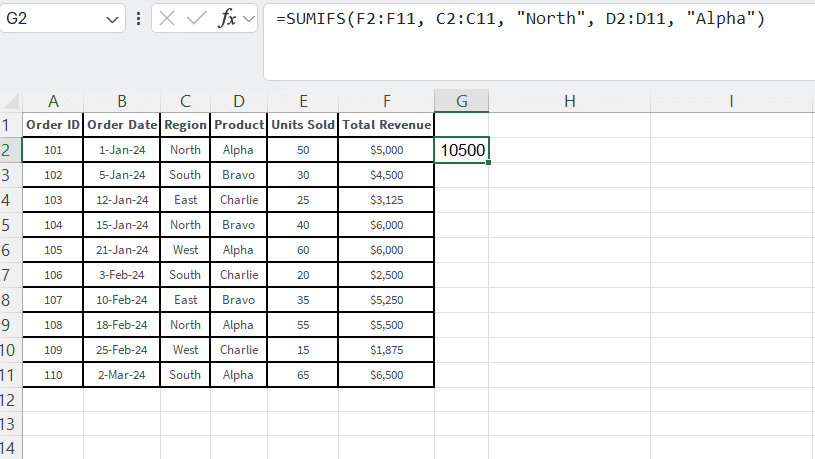Click the fill handle of cell G2
Screen dimensions: 815x459
pyautogui.click(x=489, y=163)
